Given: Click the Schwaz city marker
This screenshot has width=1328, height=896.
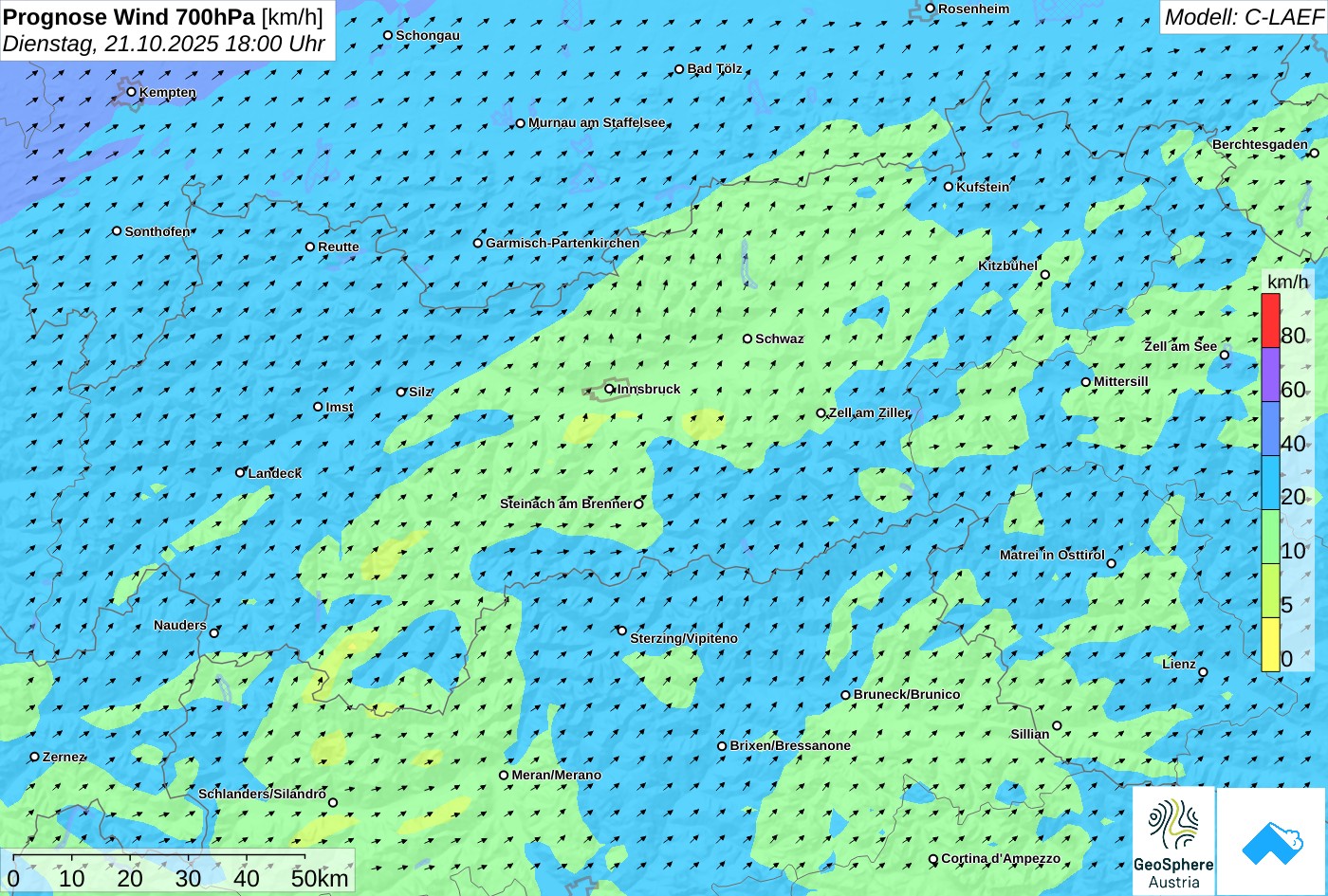Looking at the screenshot, I should 747,338.
